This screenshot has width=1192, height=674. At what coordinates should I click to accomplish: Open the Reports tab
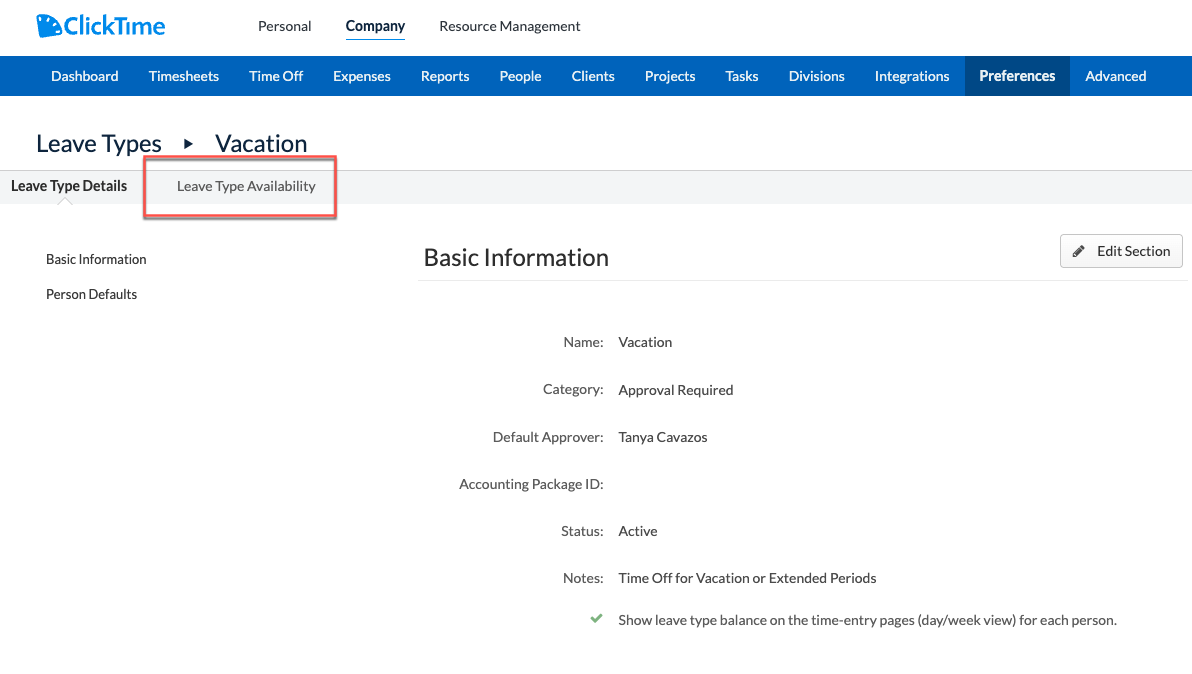pos(445,76)
